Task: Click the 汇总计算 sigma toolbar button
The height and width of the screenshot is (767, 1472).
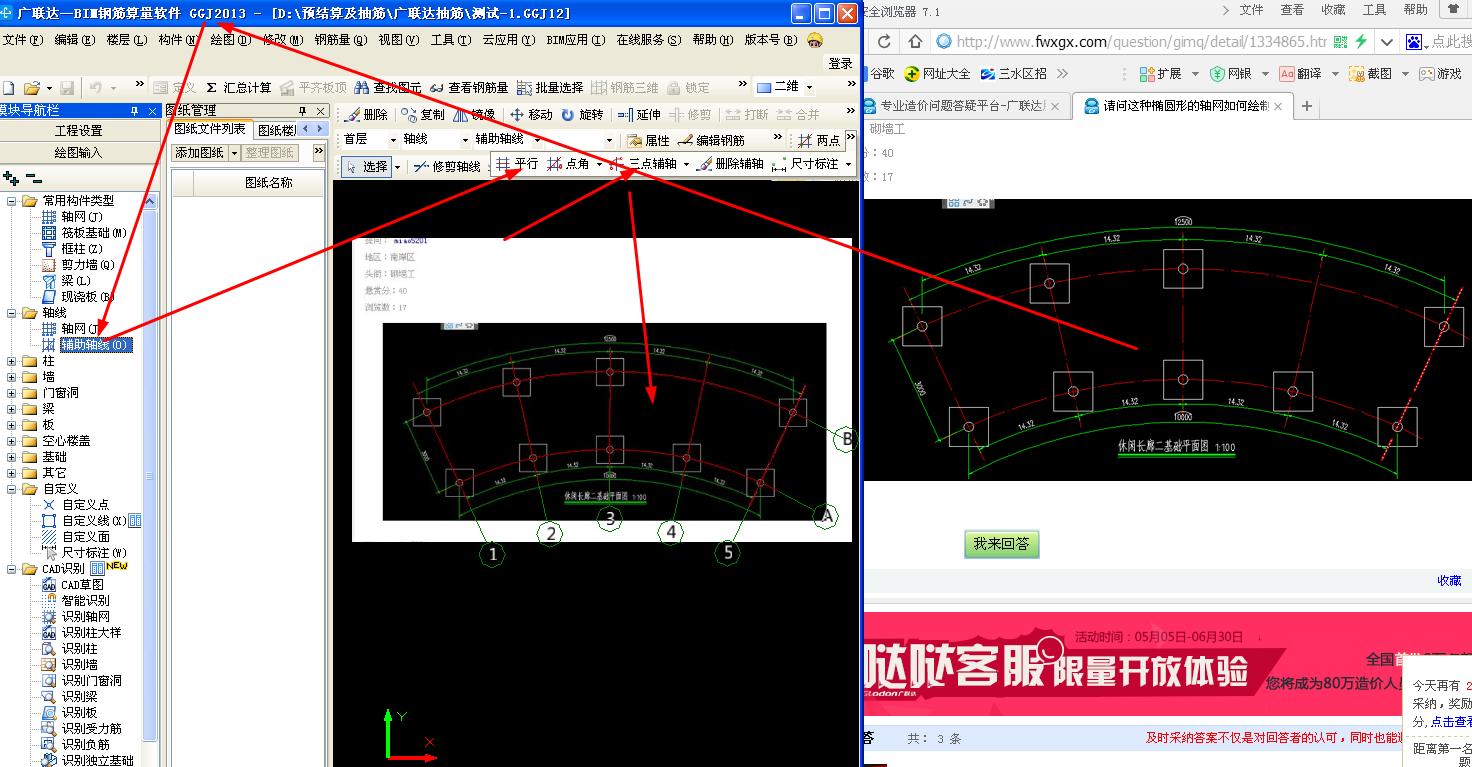Action: (x=238, y=88)
